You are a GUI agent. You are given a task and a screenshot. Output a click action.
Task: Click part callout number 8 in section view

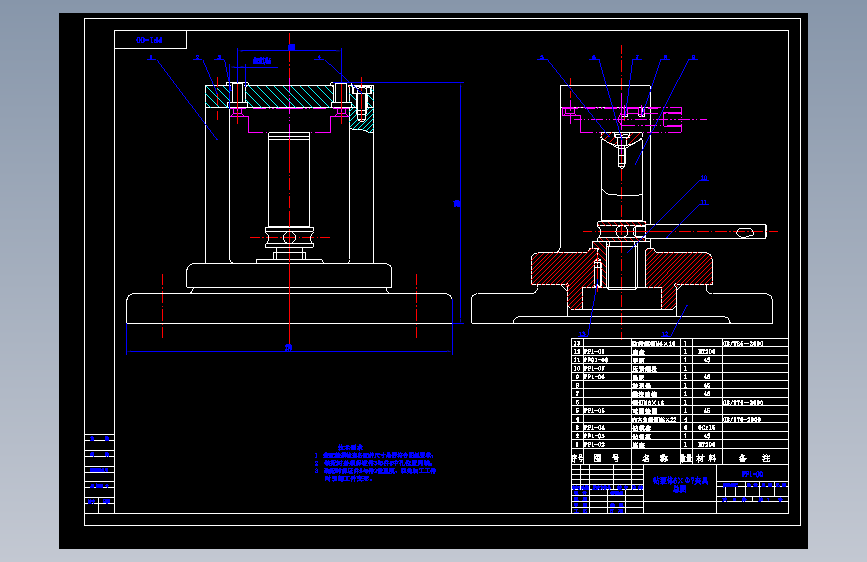click(665, 58)
